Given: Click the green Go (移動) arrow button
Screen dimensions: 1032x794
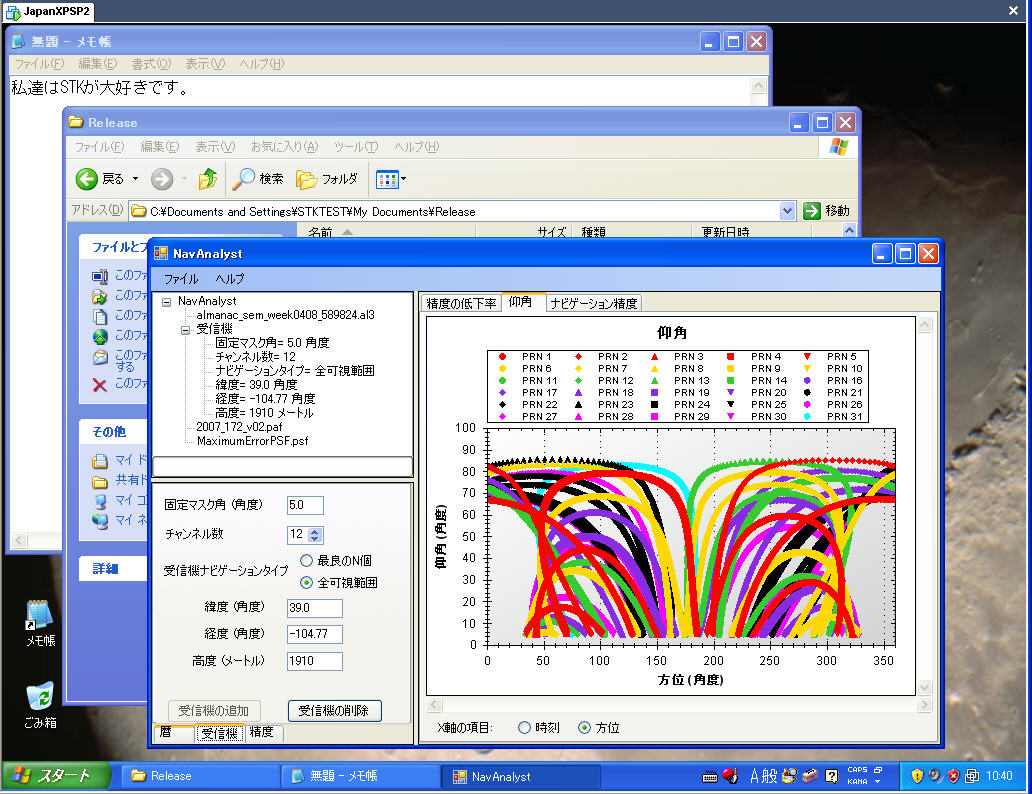Looking at the screenshot, I should click(812, 211).
